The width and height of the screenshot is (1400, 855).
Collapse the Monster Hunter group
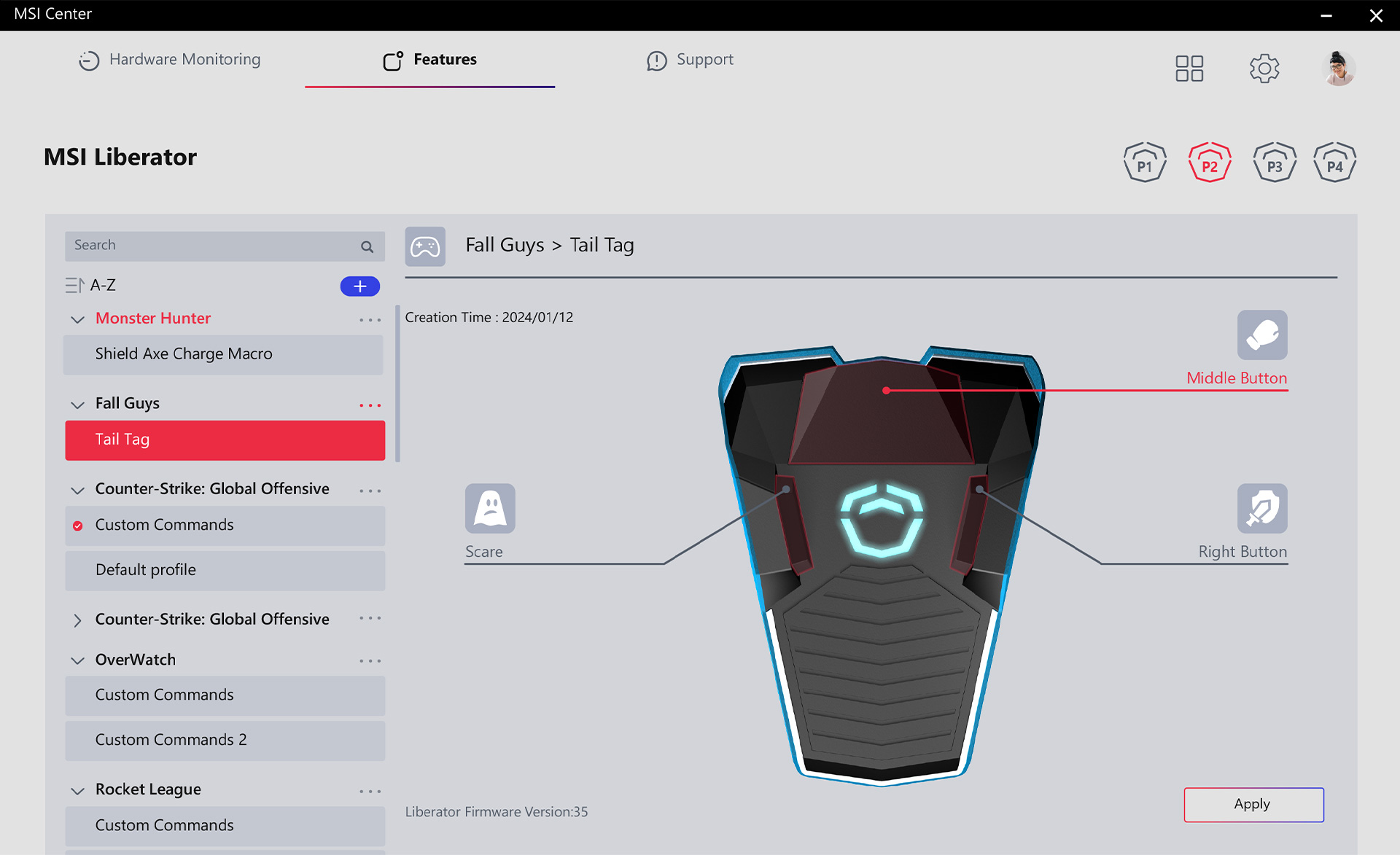point(77,319)
